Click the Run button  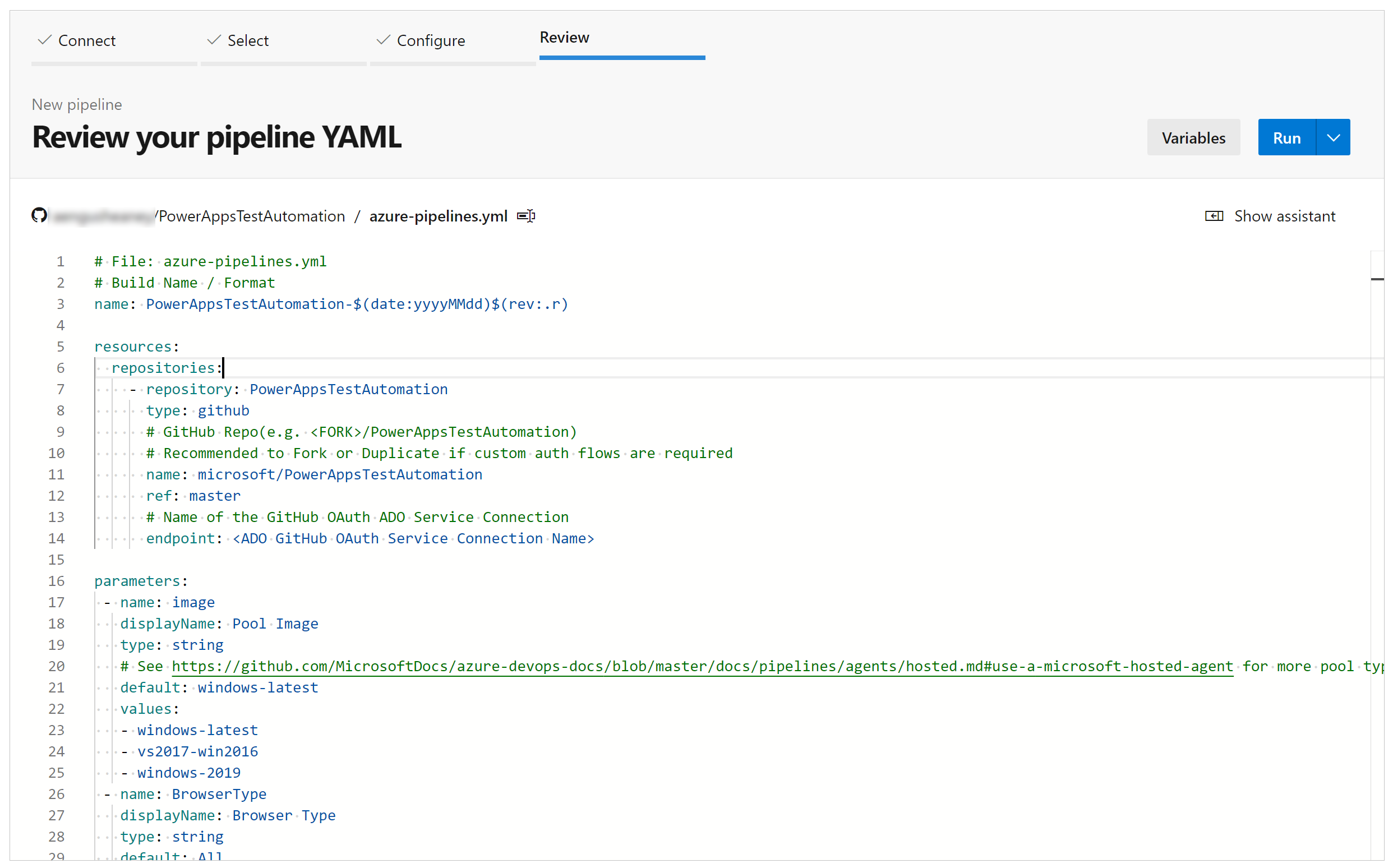(1286, 137)
